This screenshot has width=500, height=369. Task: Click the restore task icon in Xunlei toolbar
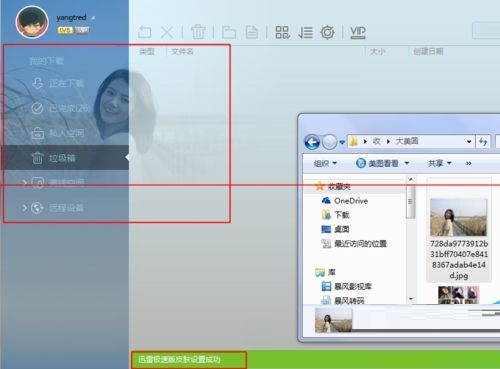(x=145, y=32)
